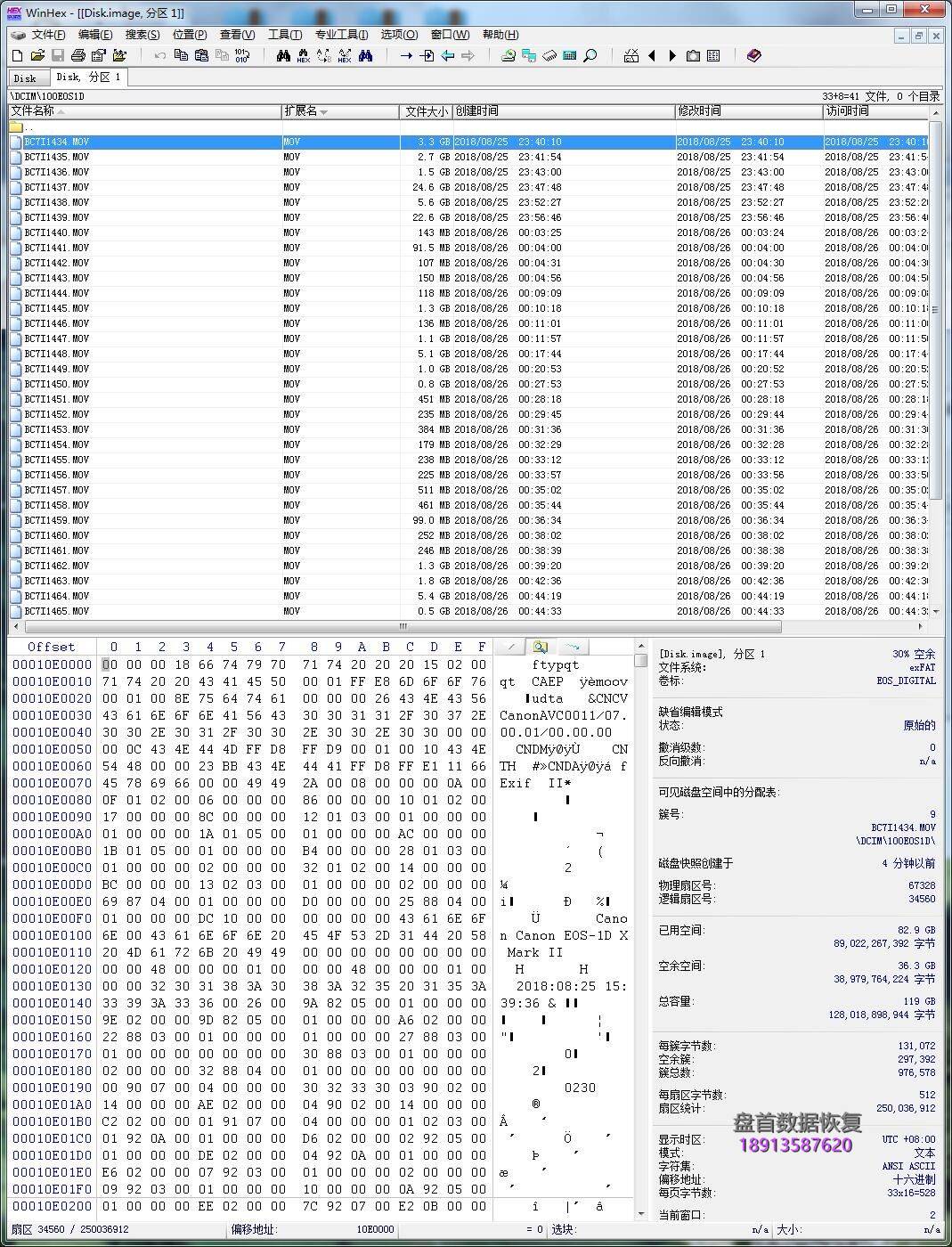Viewport: 952px width, 1247px height.
Task: Open the 扩展名 column filter arrow
Action: click(x=323, y=112)
